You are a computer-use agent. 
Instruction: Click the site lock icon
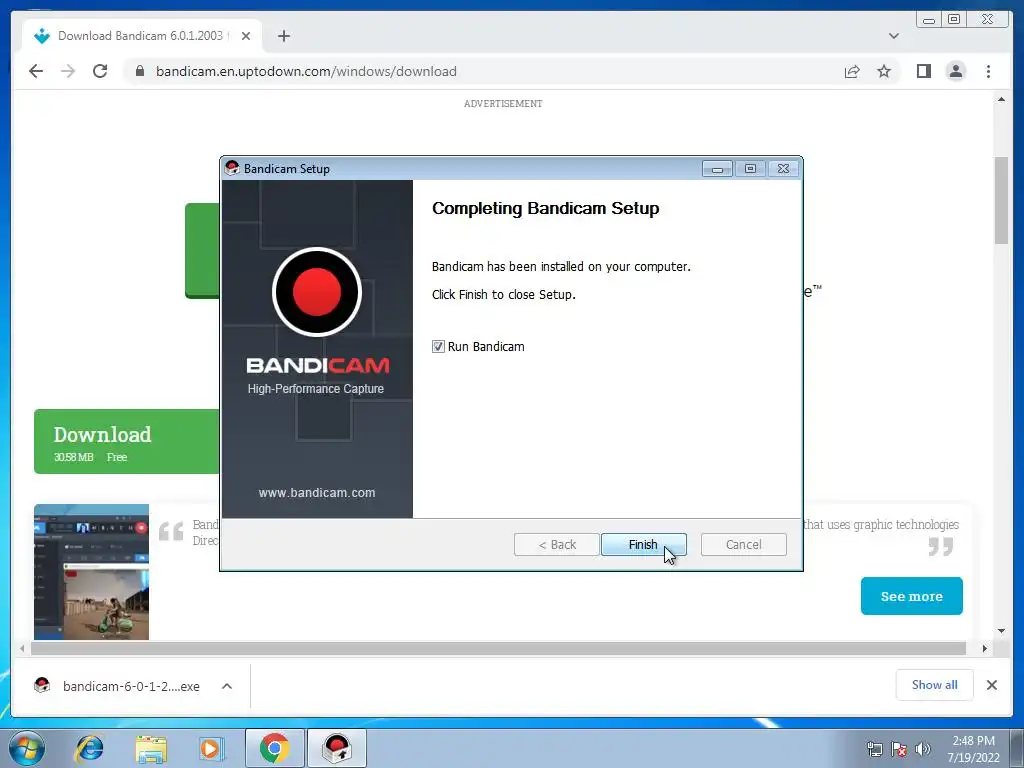(x=140, y=71)
